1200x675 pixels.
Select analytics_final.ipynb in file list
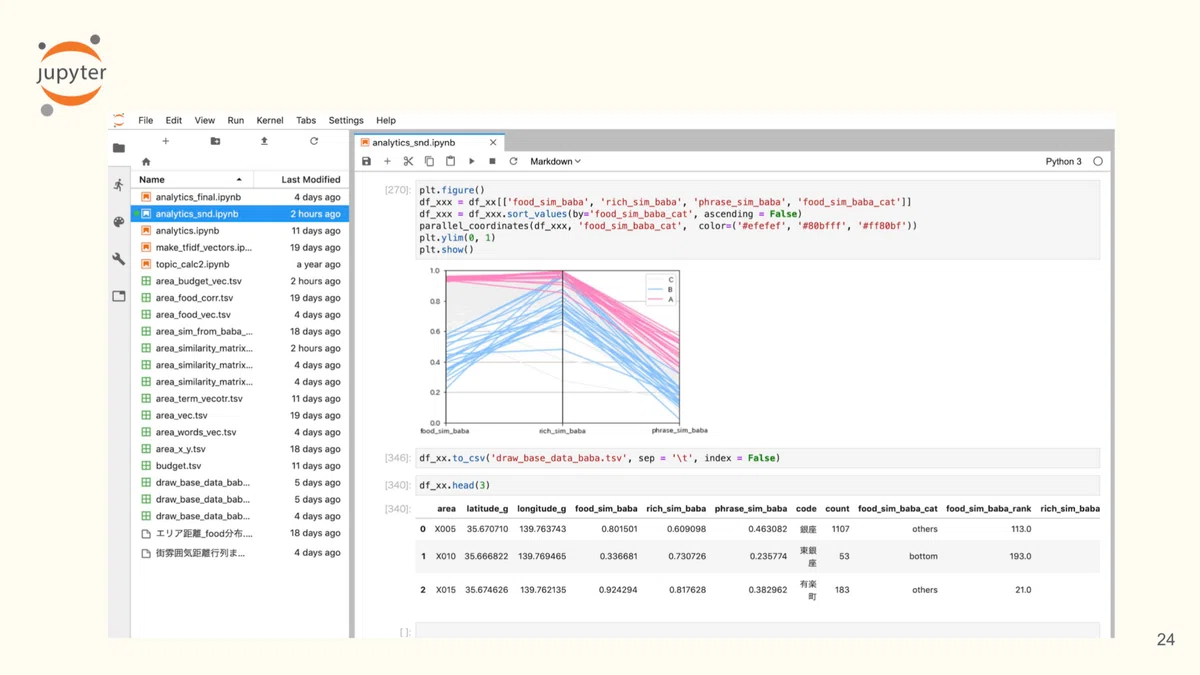240,197
